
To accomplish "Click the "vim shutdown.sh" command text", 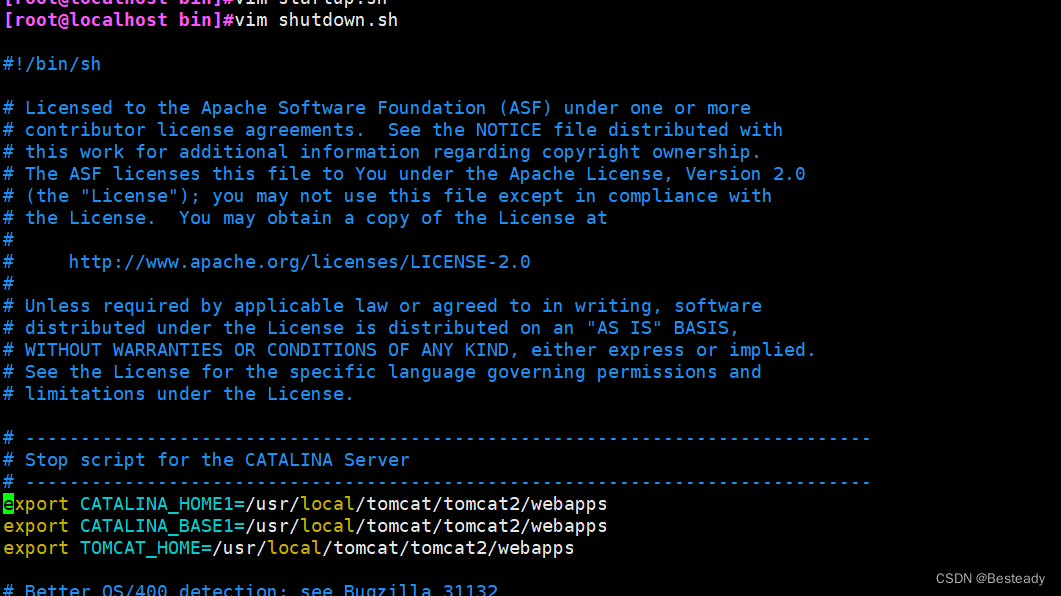I will pos(316,20).
